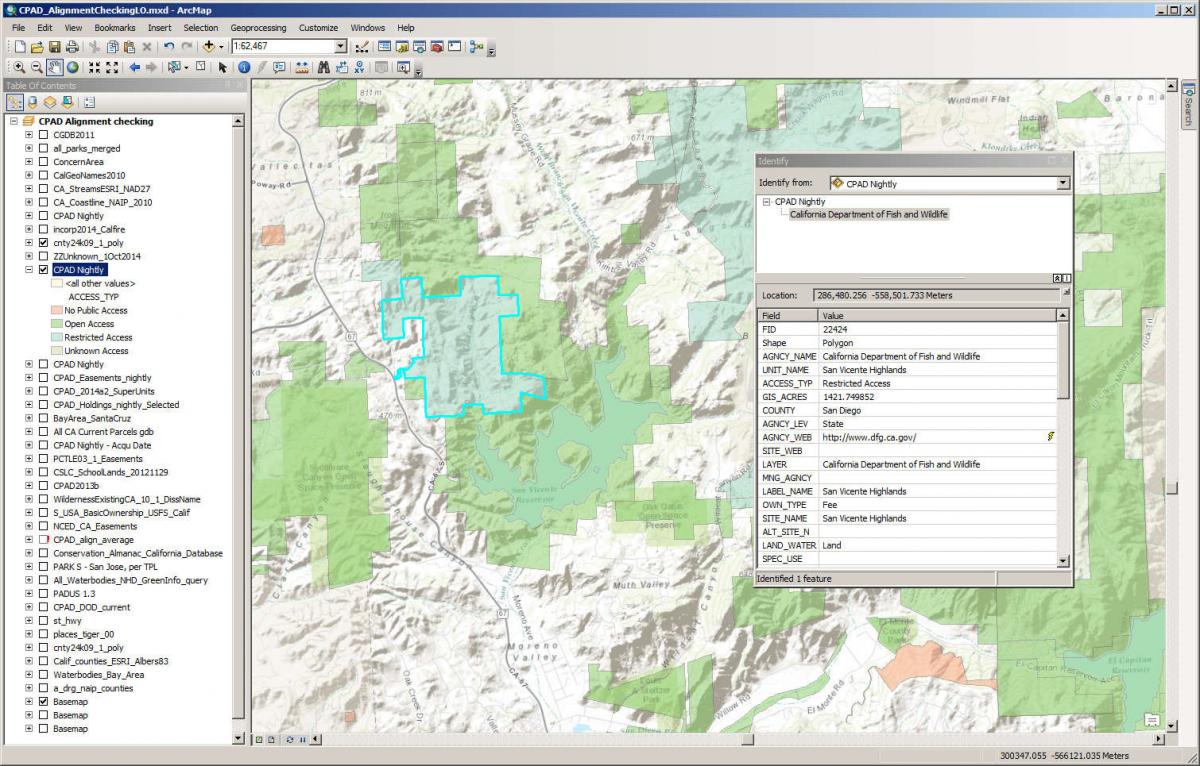Open Table Of Contents options
1200x766 pixels.
(x=89, y=102)
